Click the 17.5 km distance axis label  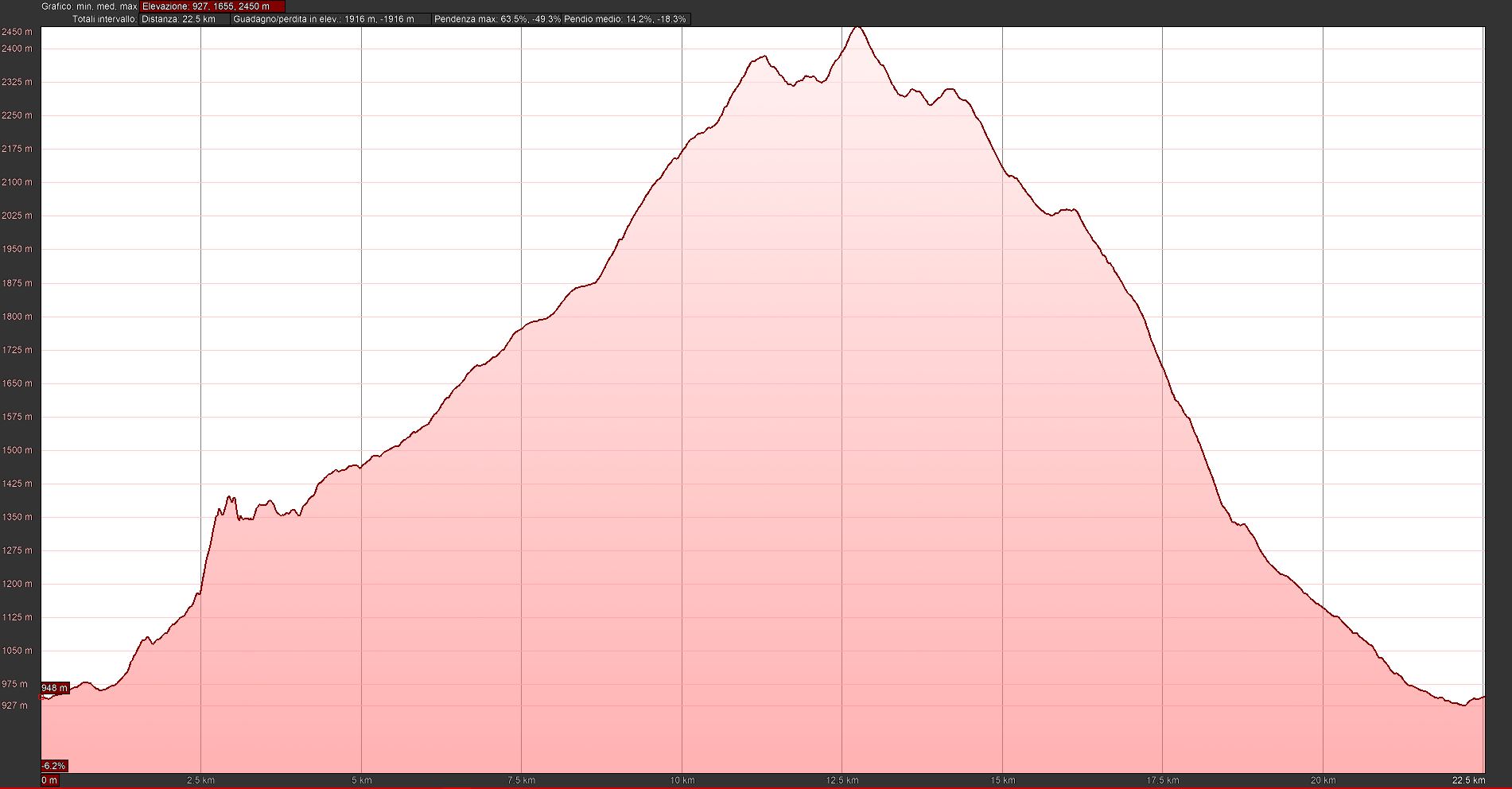1163,780
